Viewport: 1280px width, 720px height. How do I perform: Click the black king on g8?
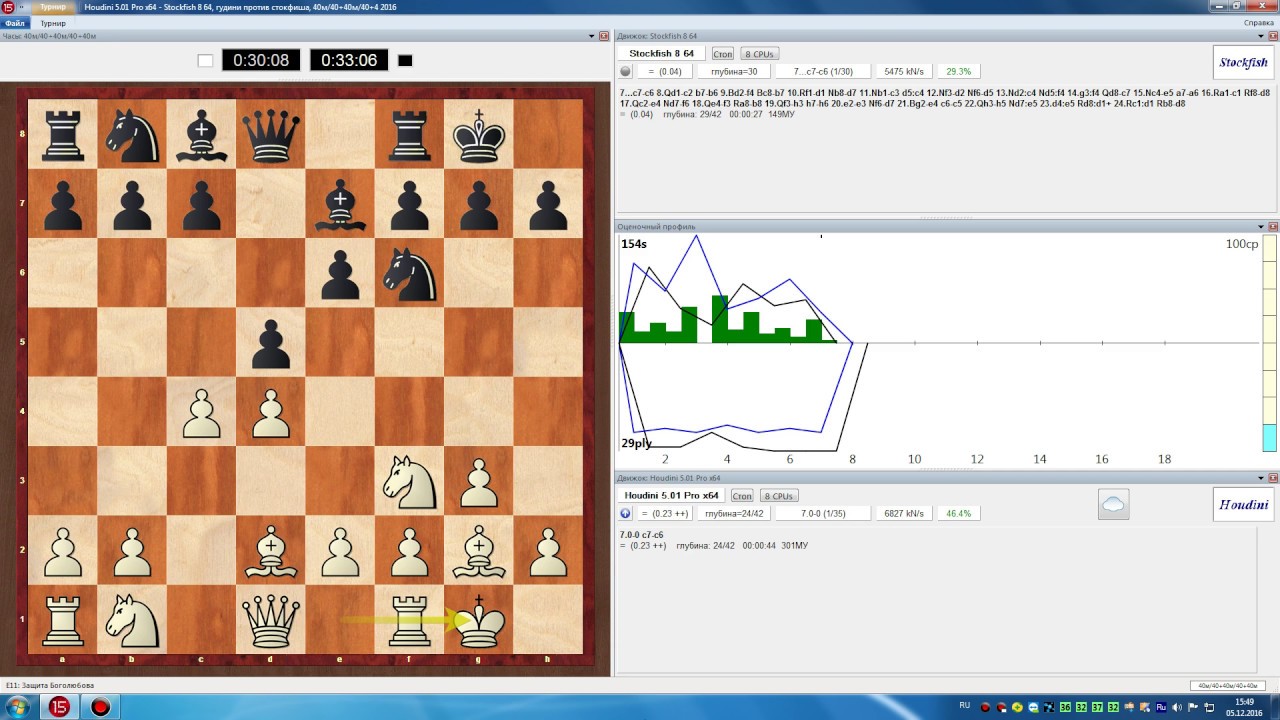click(x=479, y=134)
